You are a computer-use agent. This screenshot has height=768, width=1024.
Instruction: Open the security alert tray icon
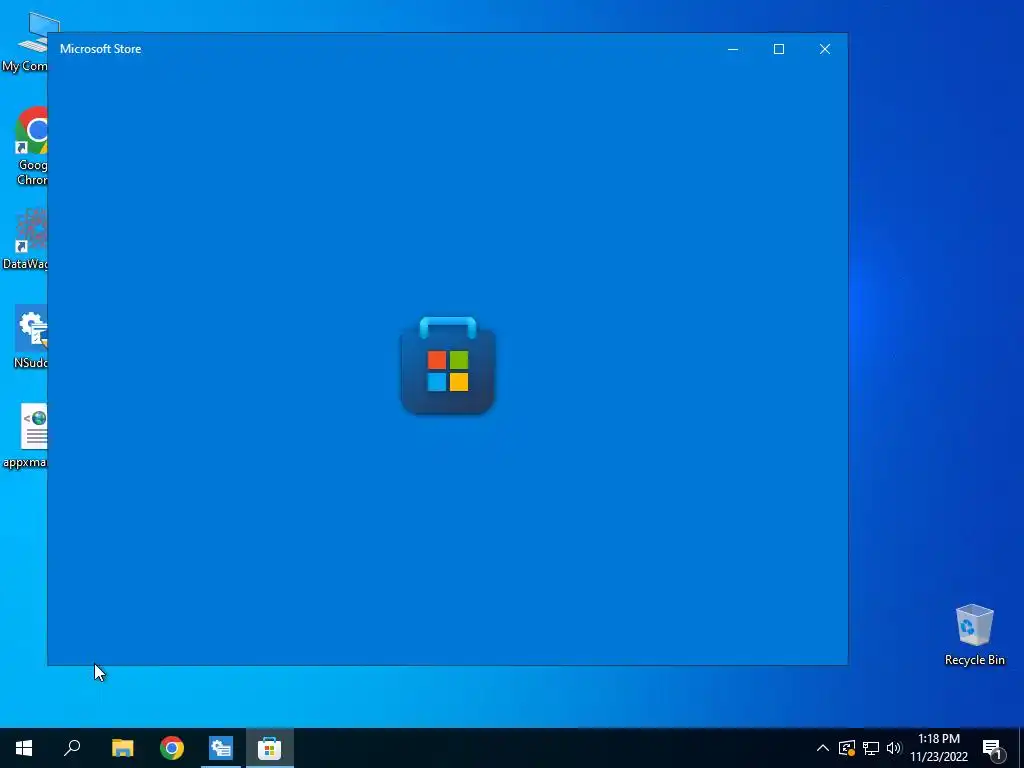click(x=847, y=748)
